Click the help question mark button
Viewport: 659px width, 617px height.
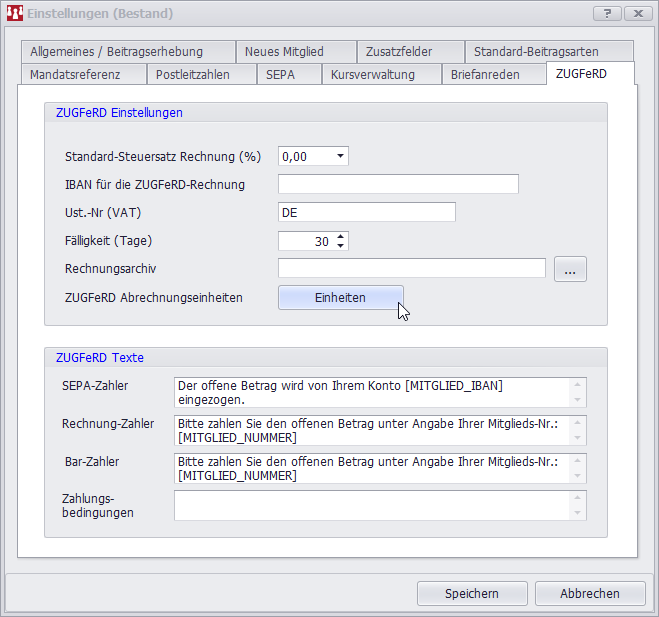[x=607, y=13]
